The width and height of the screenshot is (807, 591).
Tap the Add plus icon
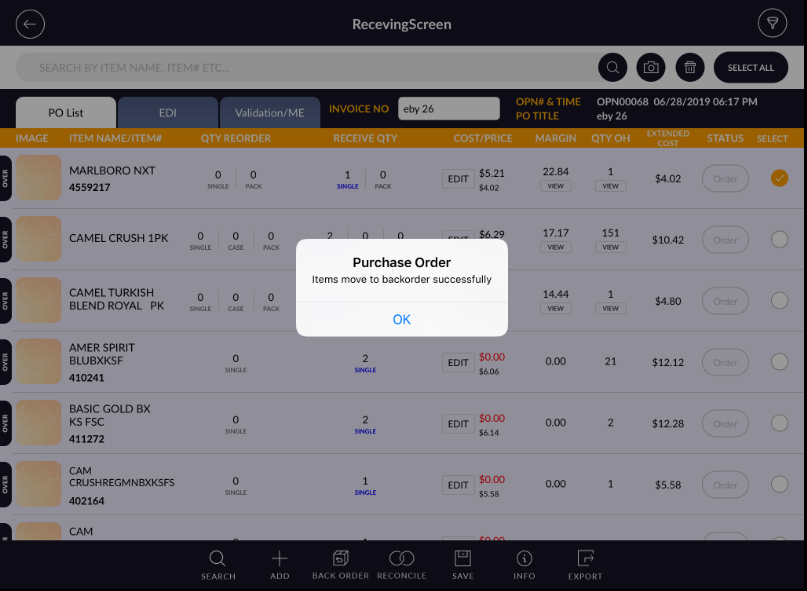tap(279, 564)
